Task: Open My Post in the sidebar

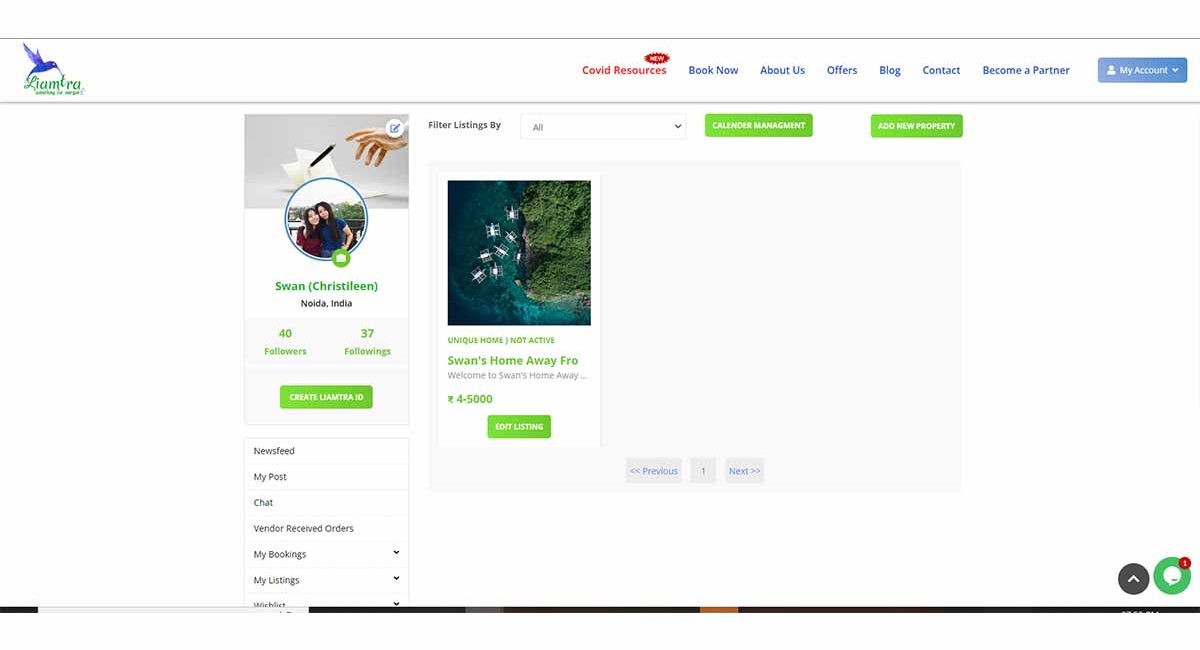Action: coord(326,477)
